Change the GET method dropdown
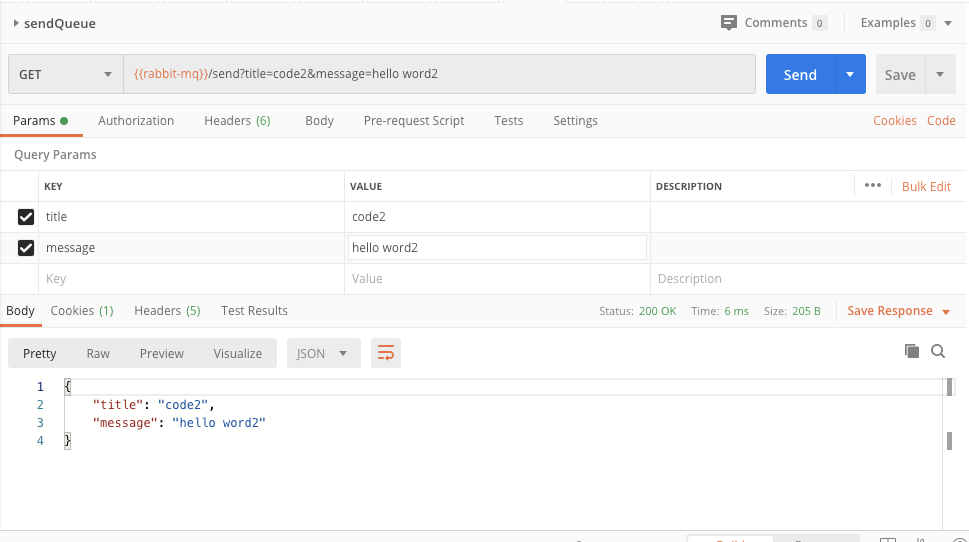 [x=66, y=74]
